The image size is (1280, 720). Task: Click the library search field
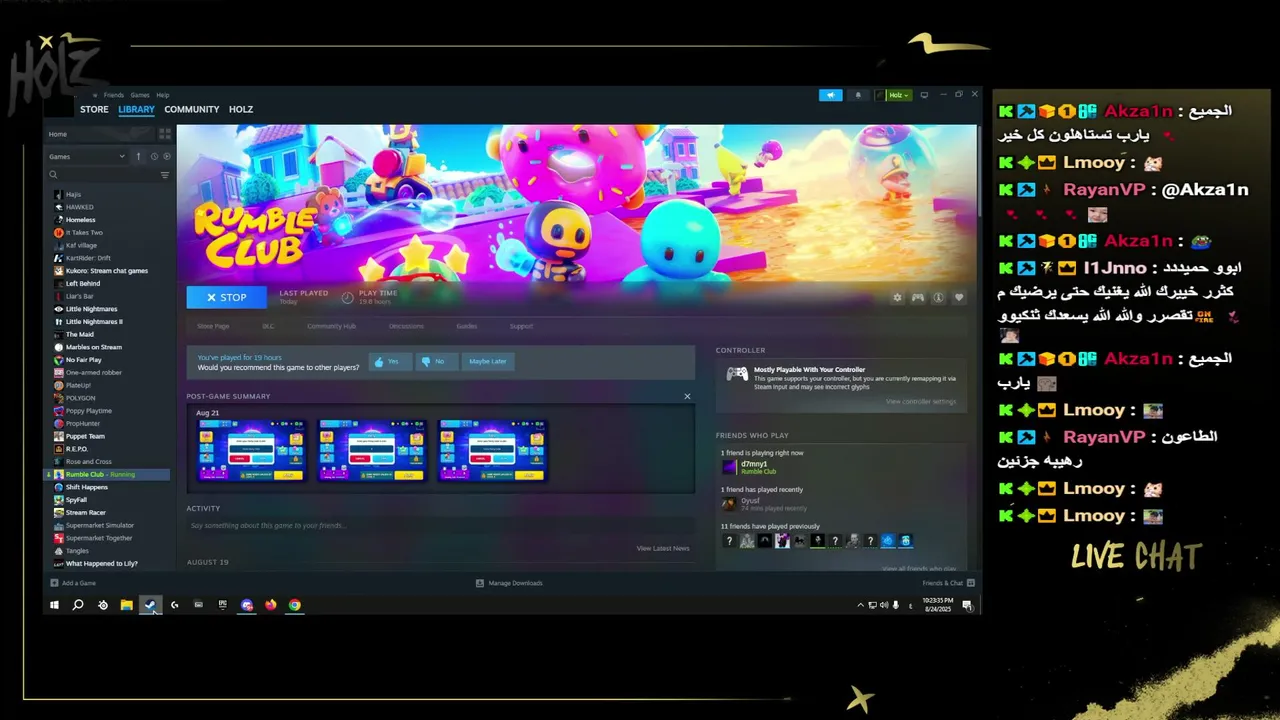click(x=102, y=175)
